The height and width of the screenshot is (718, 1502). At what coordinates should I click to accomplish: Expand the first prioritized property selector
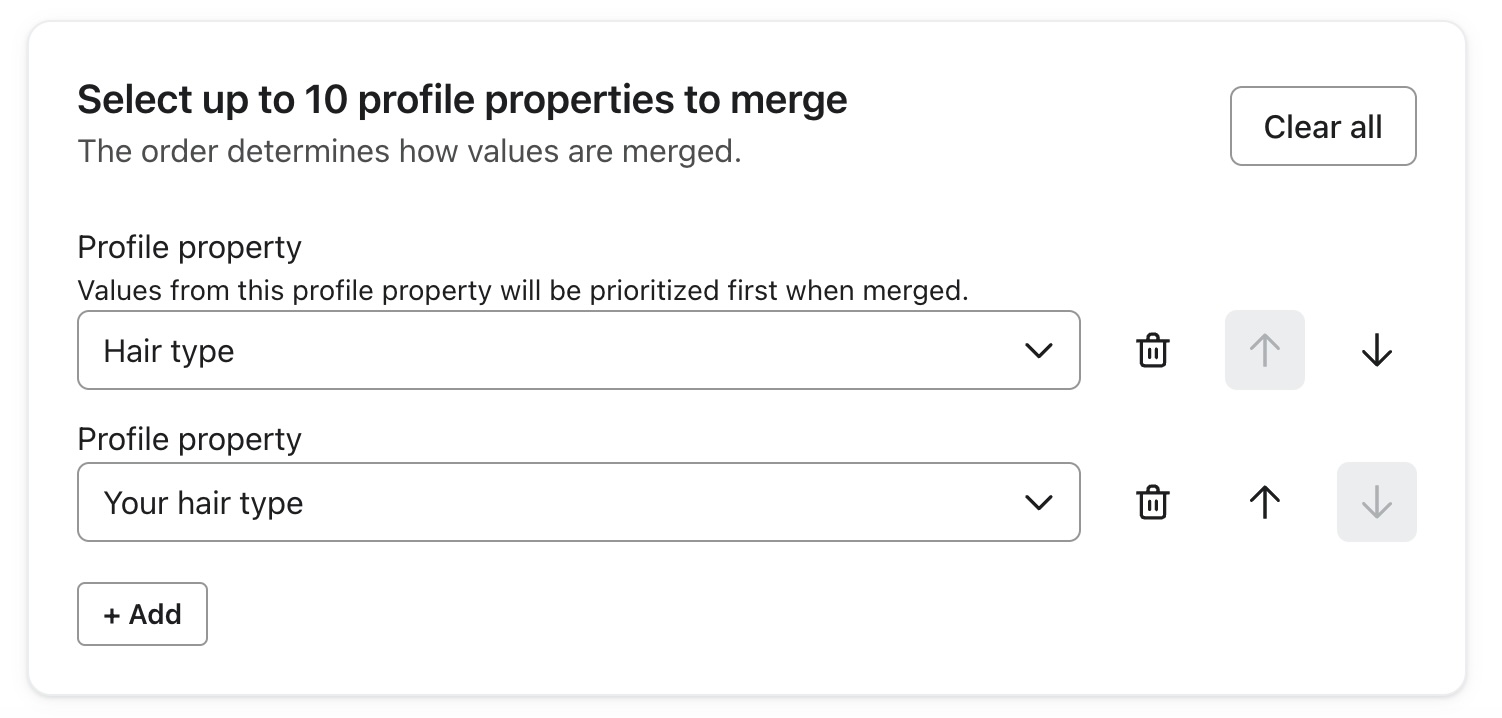tap(578, 350)
